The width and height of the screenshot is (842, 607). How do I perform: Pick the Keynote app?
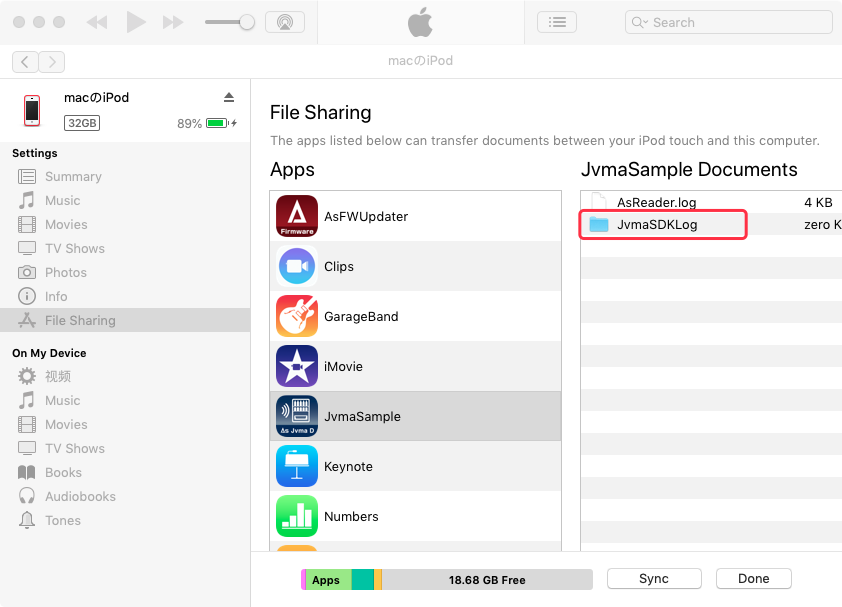coord(347,467)
